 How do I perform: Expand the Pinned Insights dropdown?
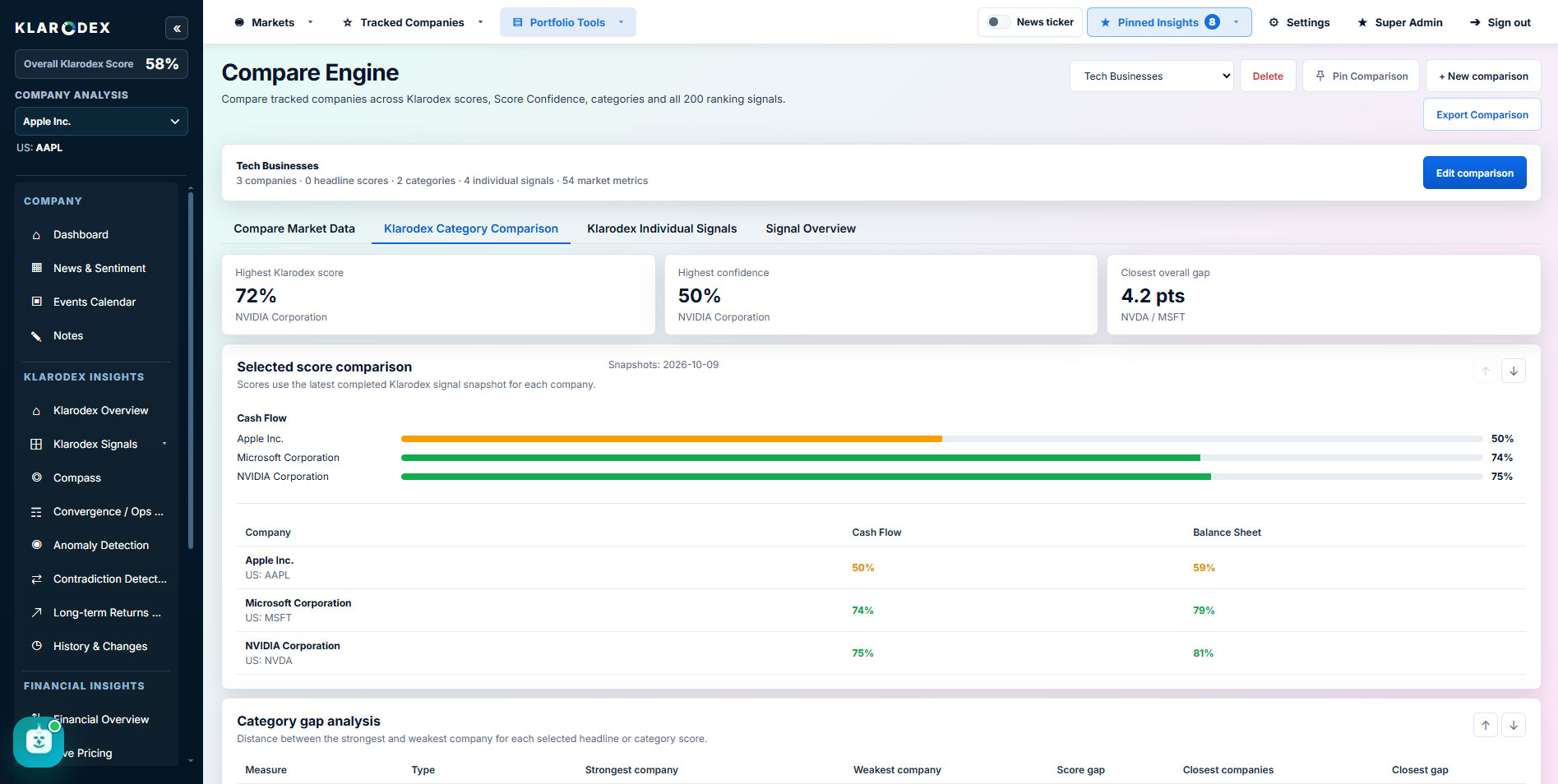point(1169,22)
